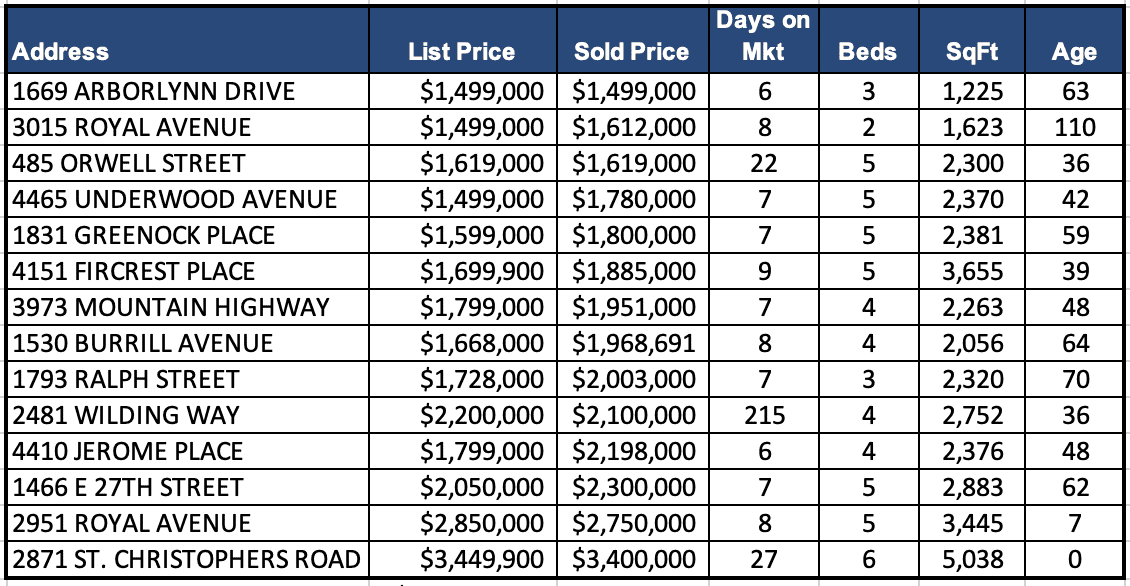Click 1831 GREENOCK PLACE address cell
Screen dimensions: 1130x586
click(x=144, y=236)
